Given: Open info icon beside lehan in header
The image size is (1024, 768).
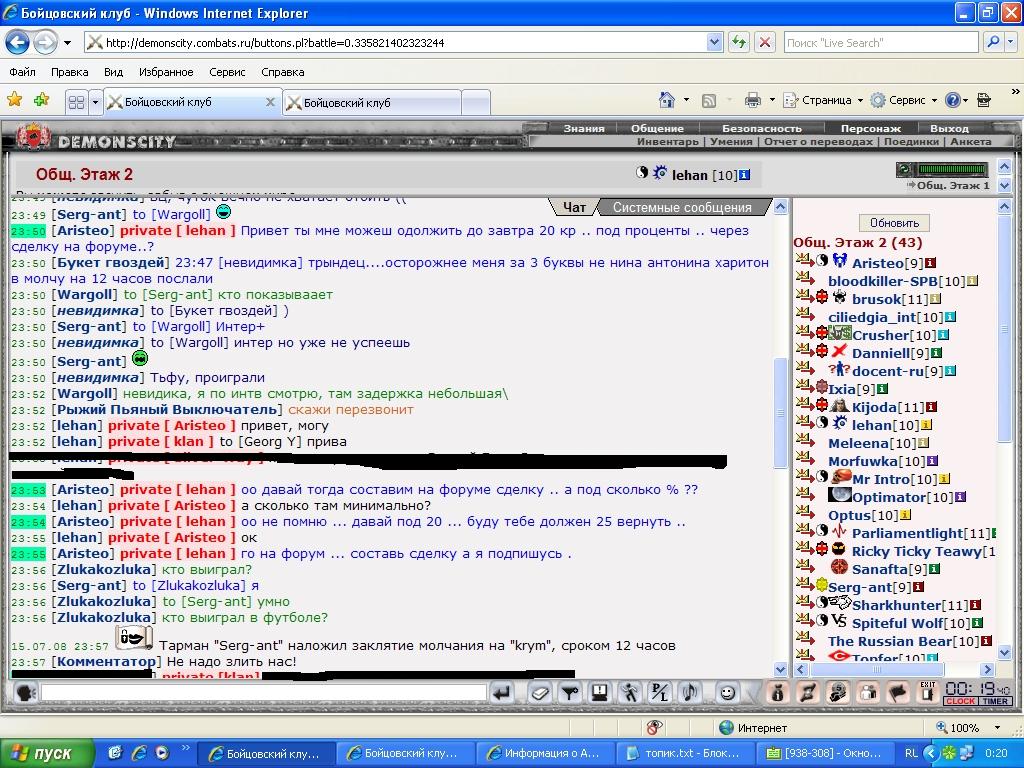Looking at the screenshot, I should [744, 174].
